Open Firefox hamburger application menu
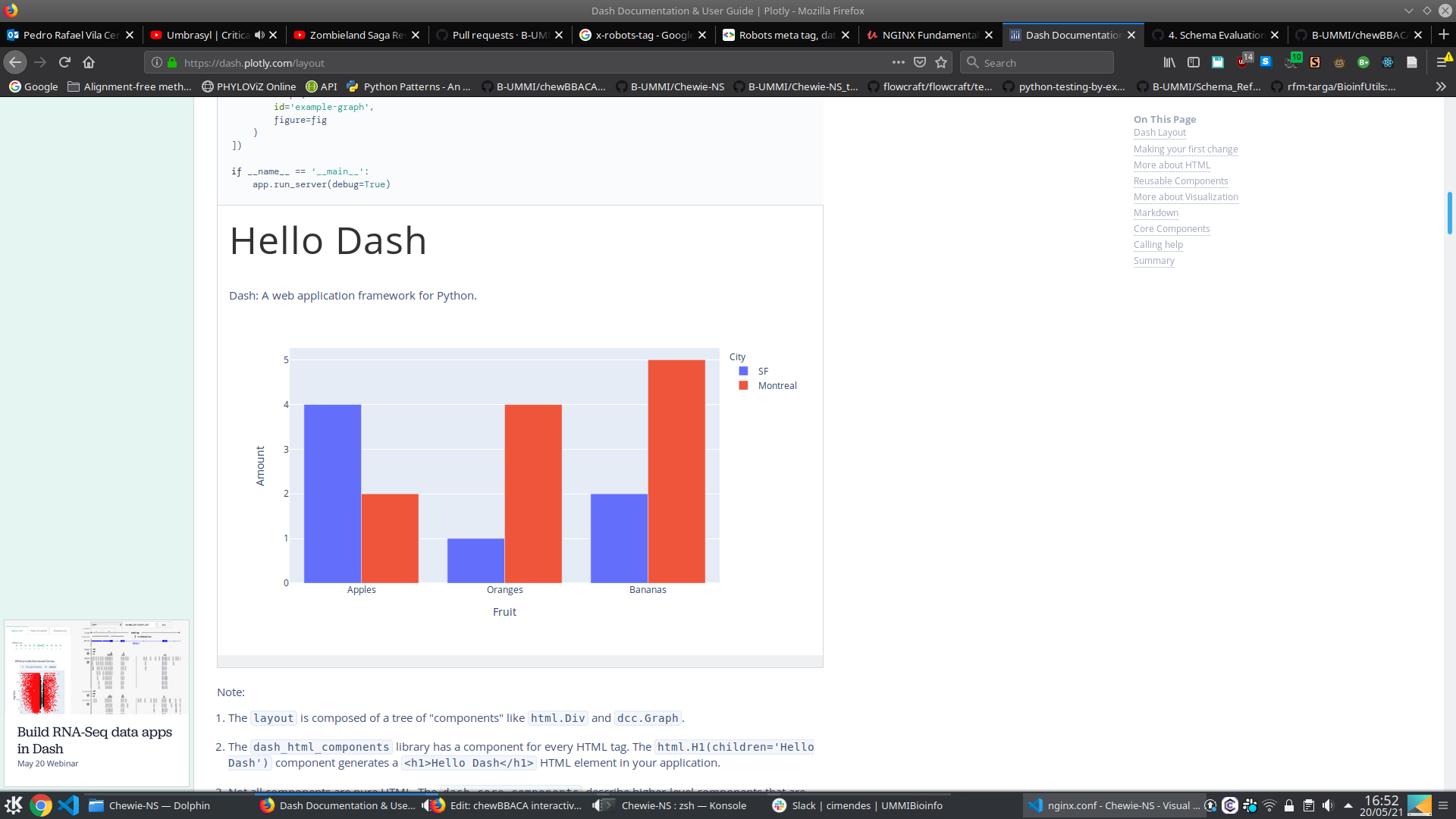Image resolution: width=1456 pixels, height=819 pixels. pos(1442,62)
